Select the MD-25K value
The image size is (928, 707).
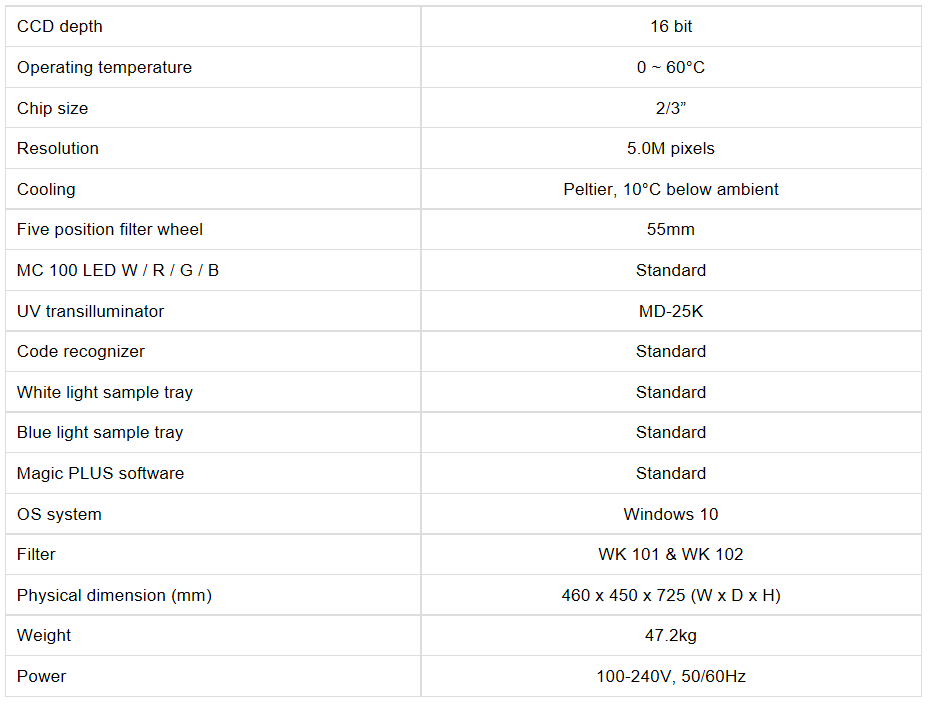click(x=671, y=311)
